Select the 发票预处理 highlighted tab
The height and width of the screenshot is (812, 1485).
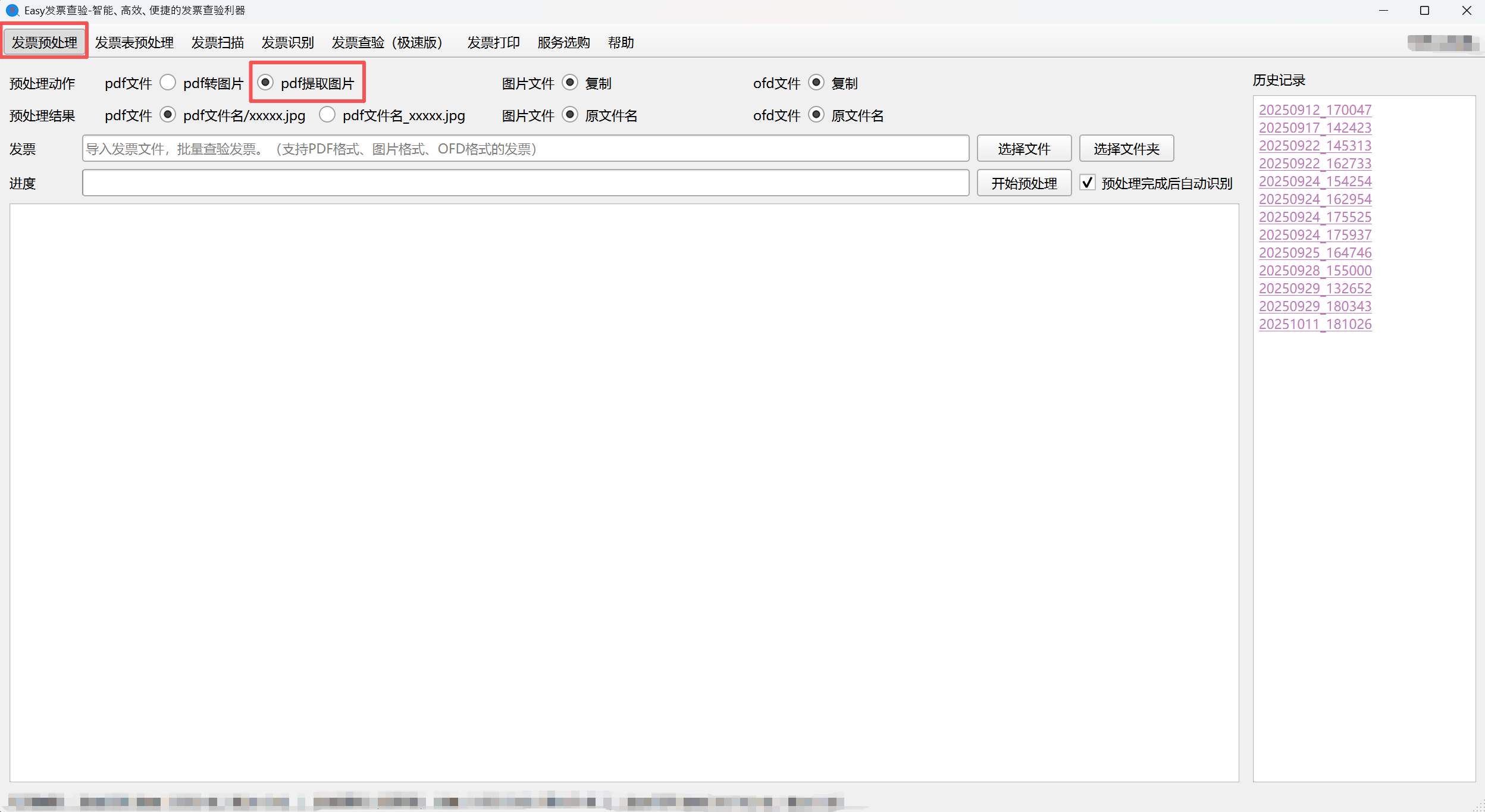[44, 41]
